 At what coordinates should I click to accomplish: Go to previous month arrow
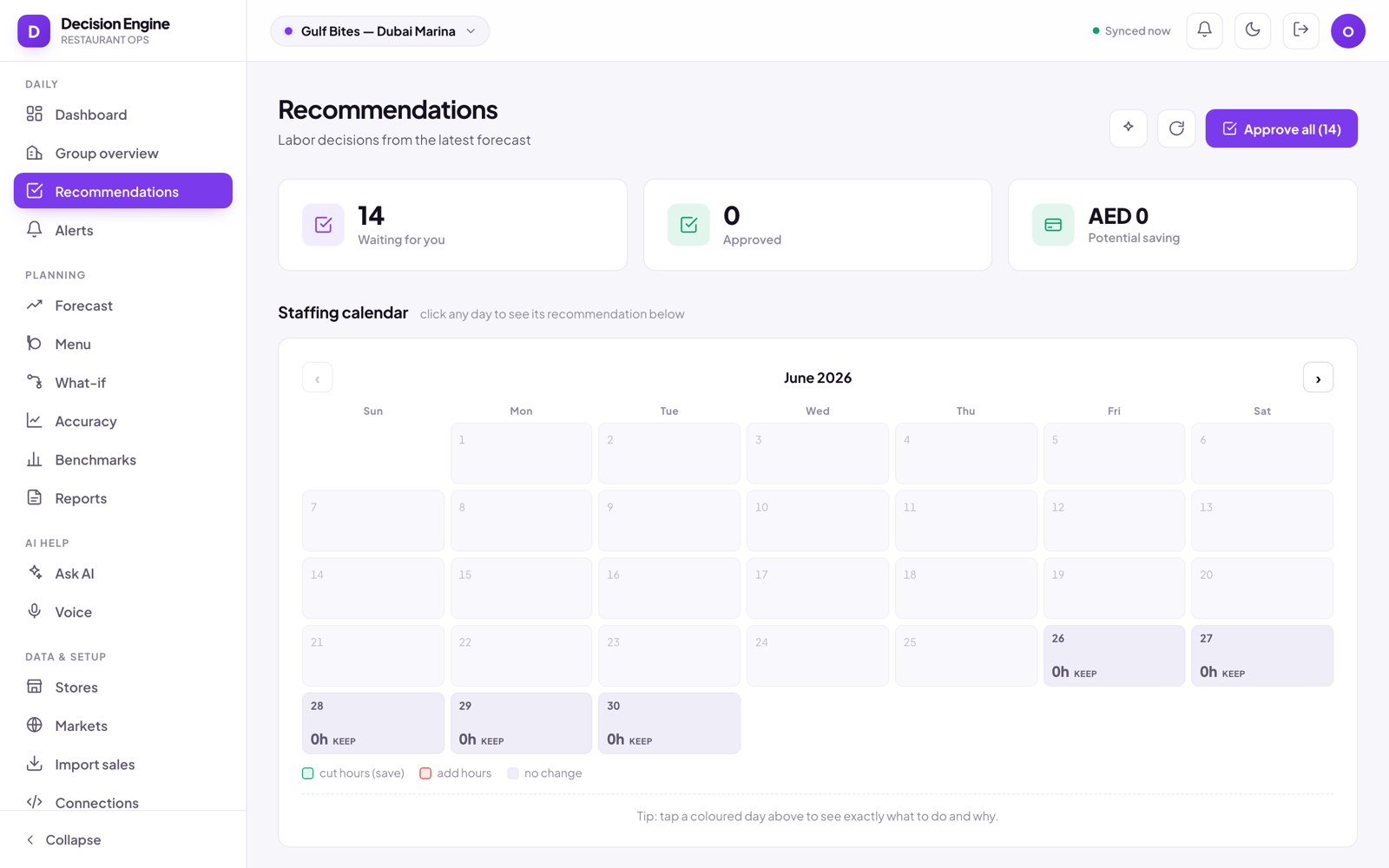(317, 378)
